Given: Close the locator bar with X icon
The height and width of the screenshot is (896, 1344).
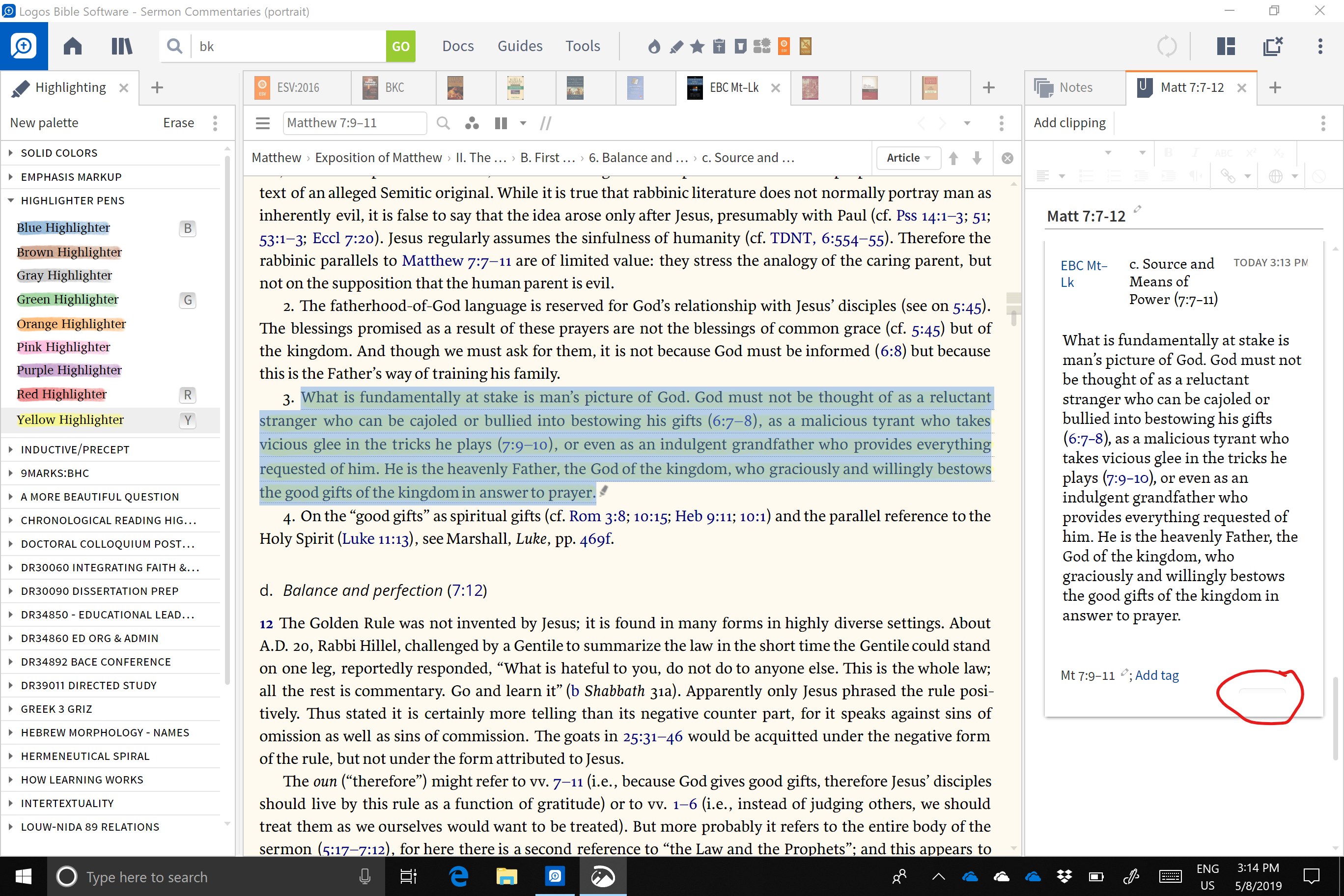Looking at the screenshot, I should point(1008,158).
